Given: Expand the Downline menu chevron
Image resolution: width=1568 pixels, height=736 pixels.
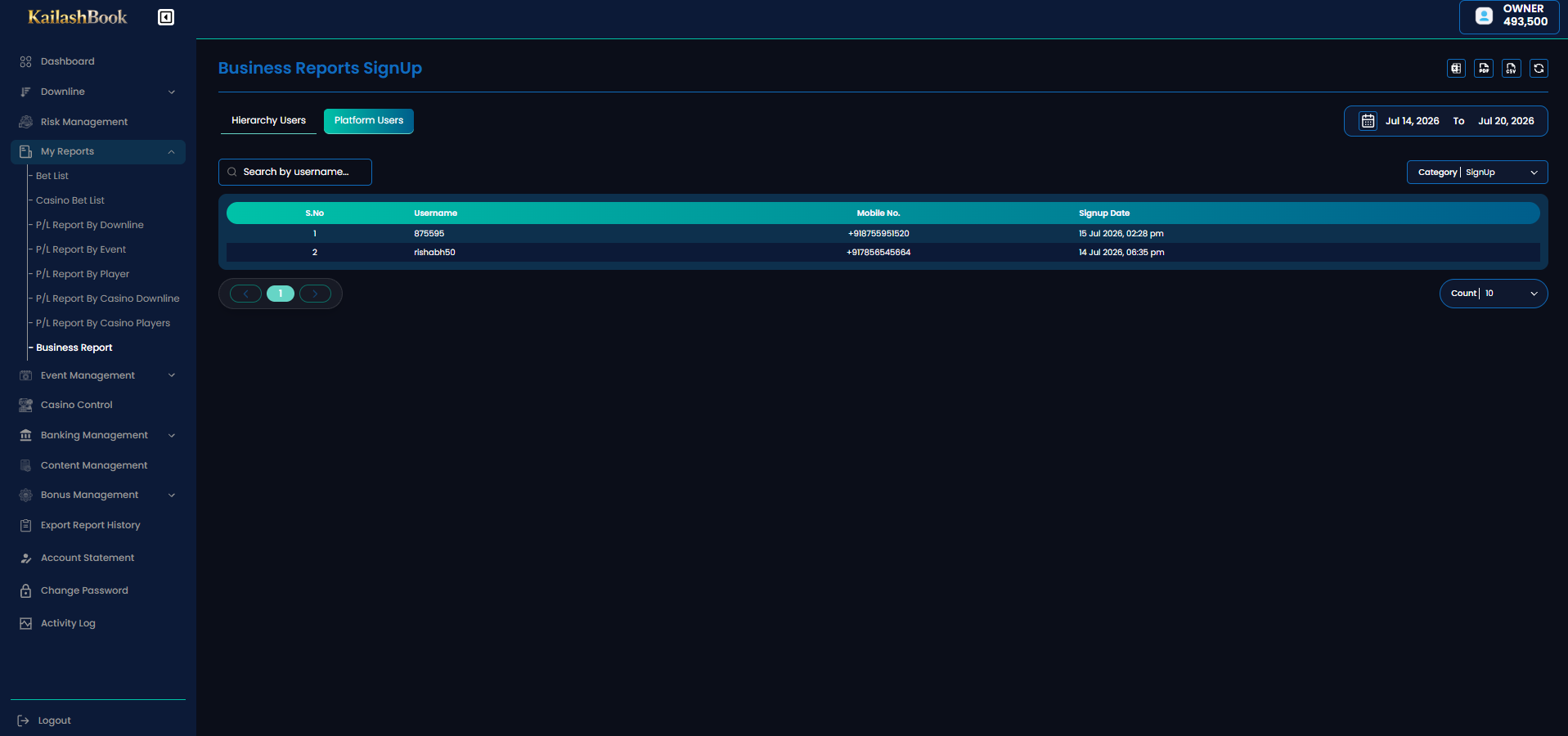Looking at the screenshot, I should click(172, 92).
